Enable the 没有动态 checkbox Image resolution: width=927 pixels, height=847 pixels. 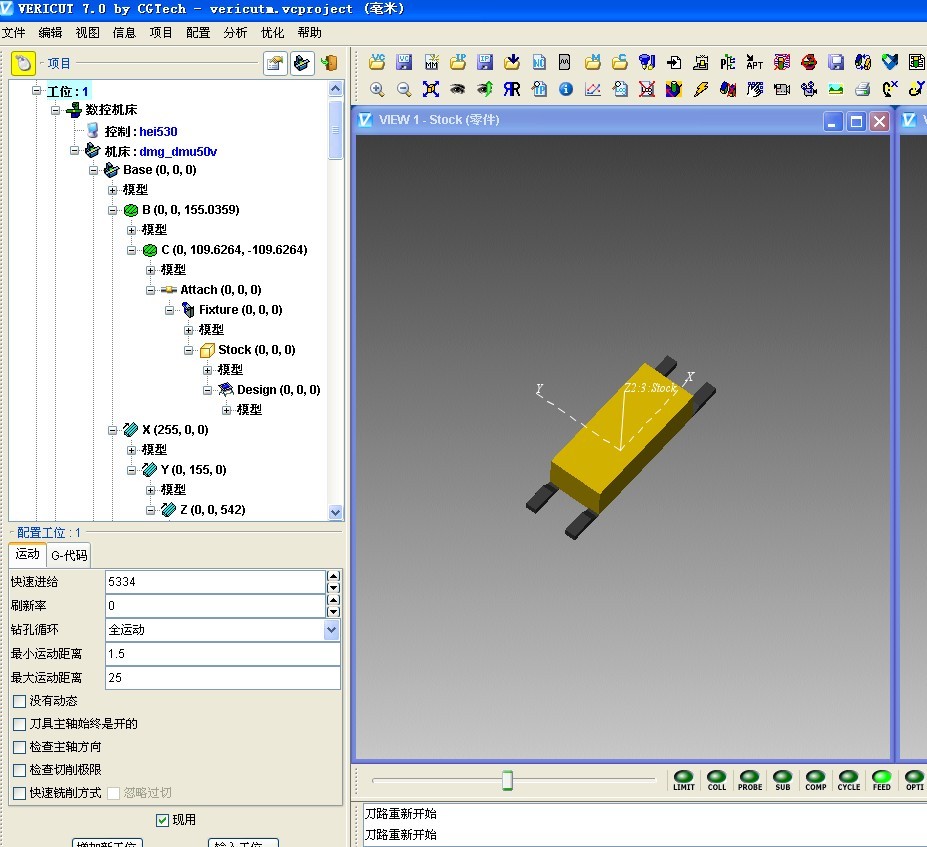[20, 701]
